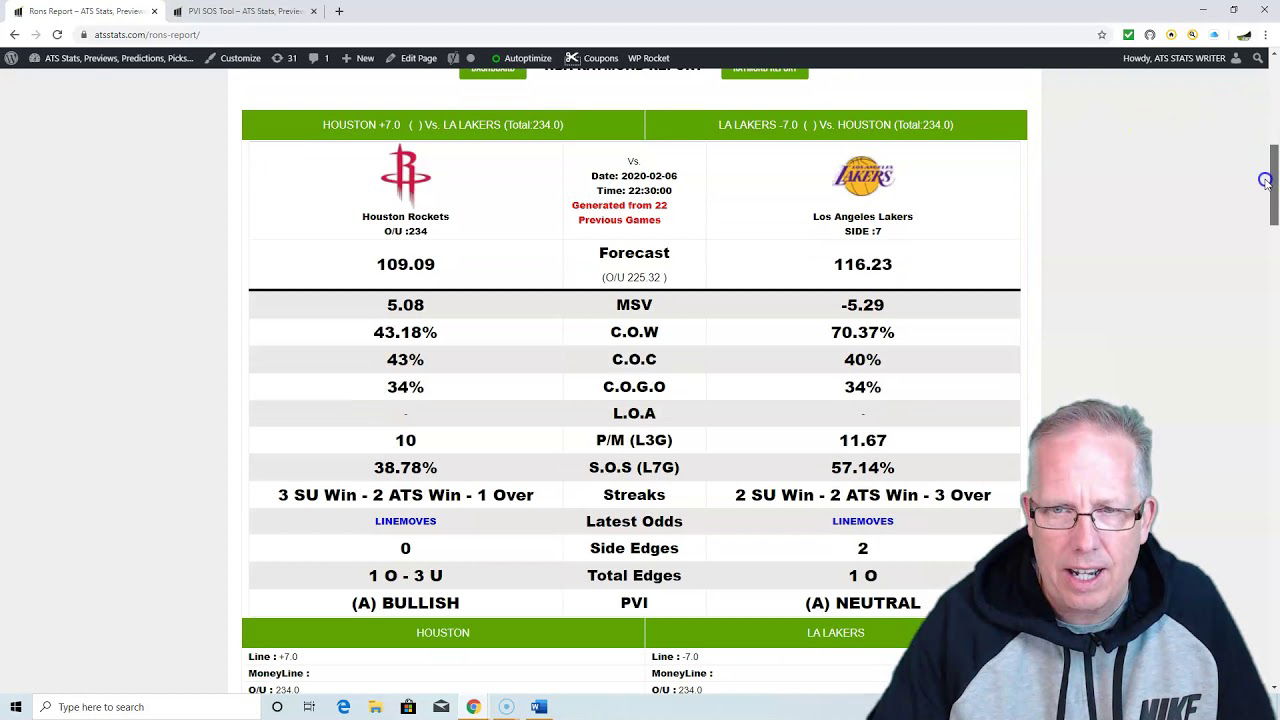Click the admin bar search magnifier icon
Viewport: 1280px width, 720px height.
coord(1258,58)
